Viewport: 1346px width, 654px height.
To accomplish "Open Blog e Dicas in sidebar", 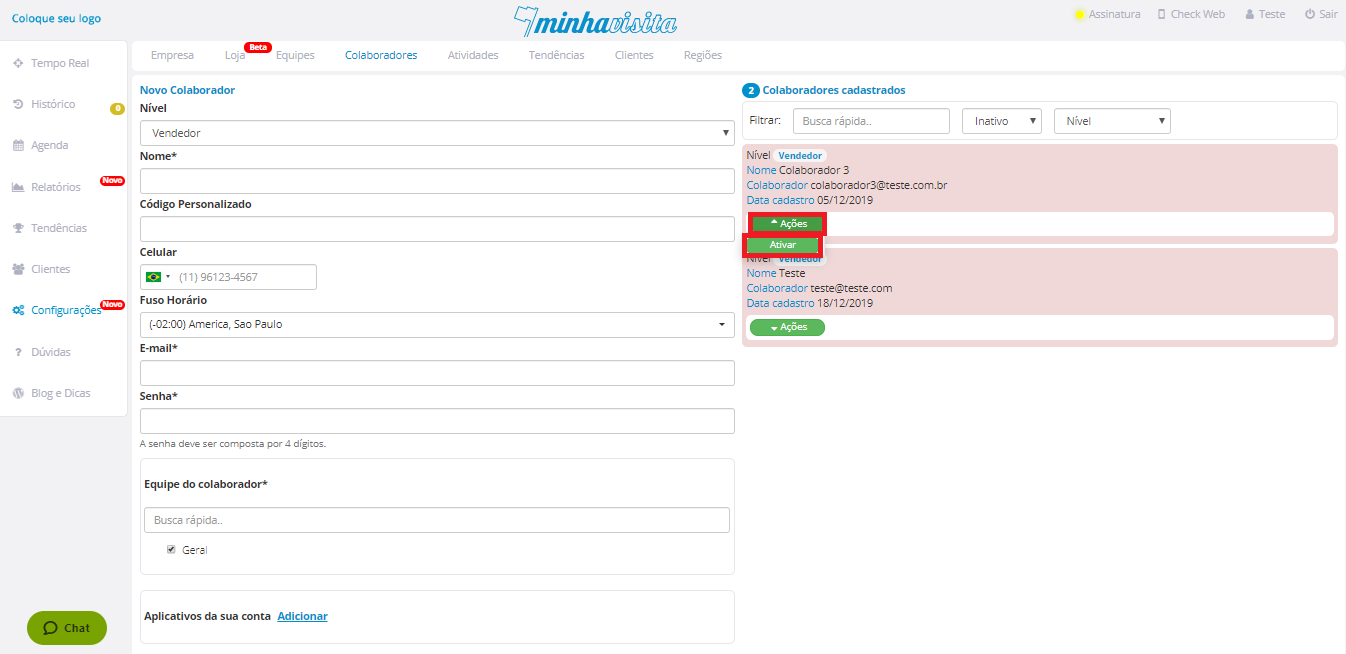I will tap(60, 393).
